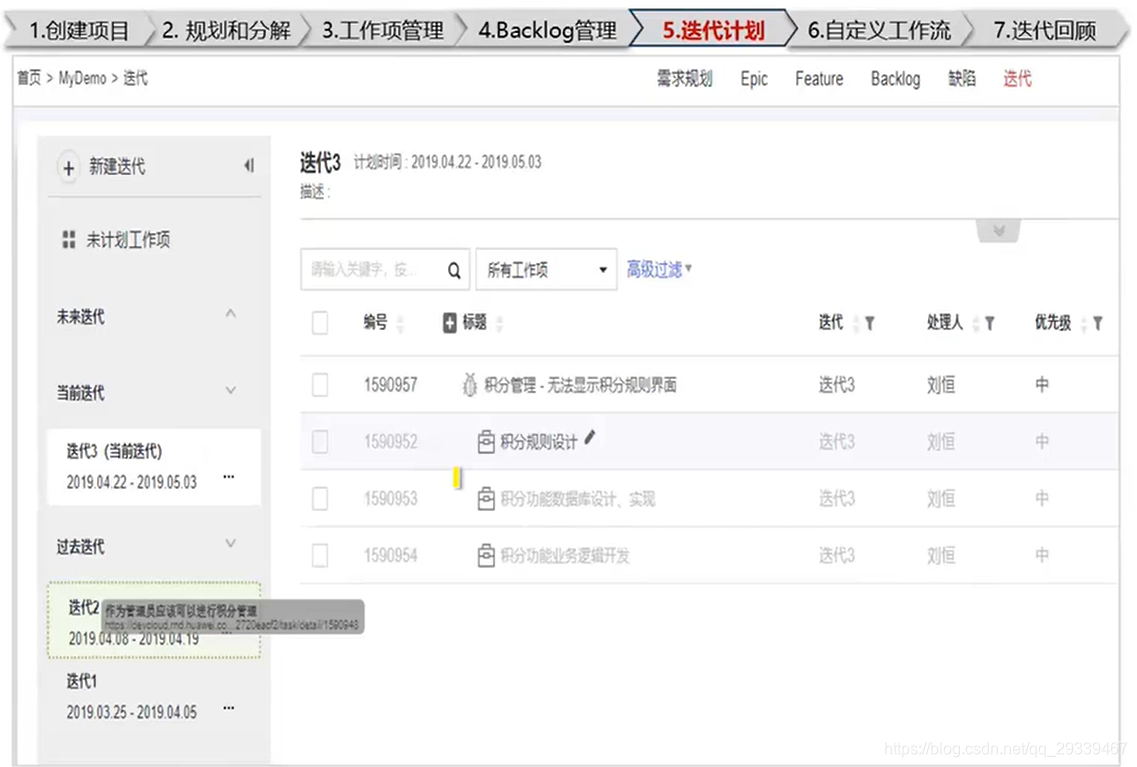Switch to the 迭代 tab

(x=1017, y=78)
